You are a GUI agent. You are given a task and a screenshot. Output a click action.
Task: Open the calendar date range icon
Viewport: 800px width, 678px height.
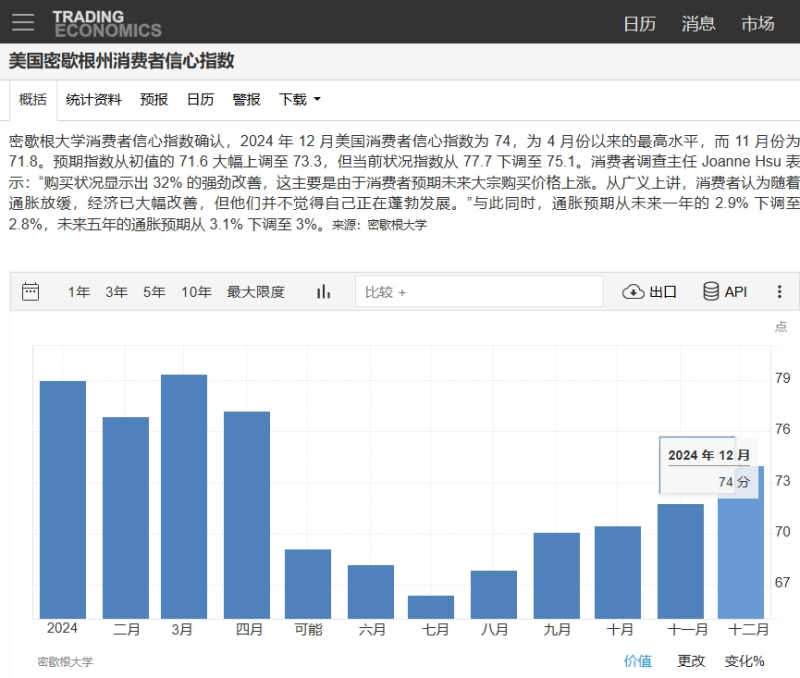coord(31,292)
